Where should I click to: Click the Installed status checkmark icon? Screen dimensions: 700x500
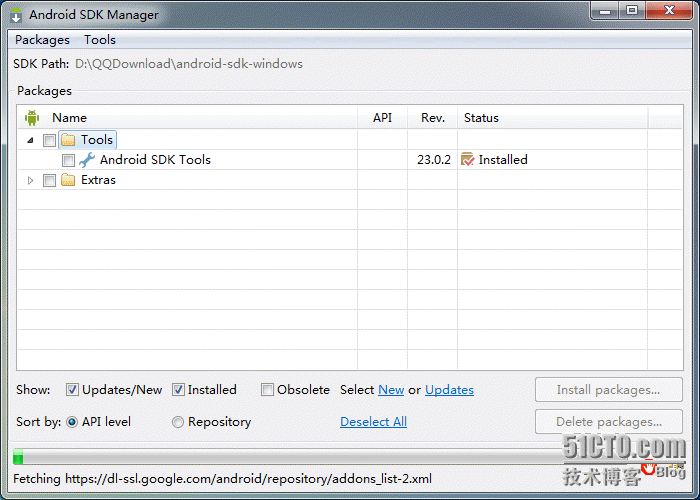click(467, 159)
